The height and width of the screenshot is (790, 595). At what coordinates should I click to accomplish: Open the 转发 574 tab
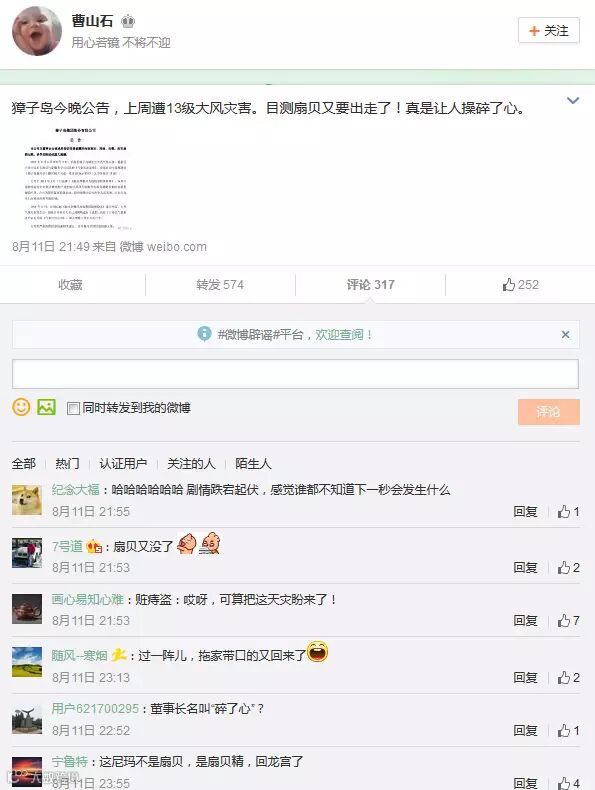point(220,285)
